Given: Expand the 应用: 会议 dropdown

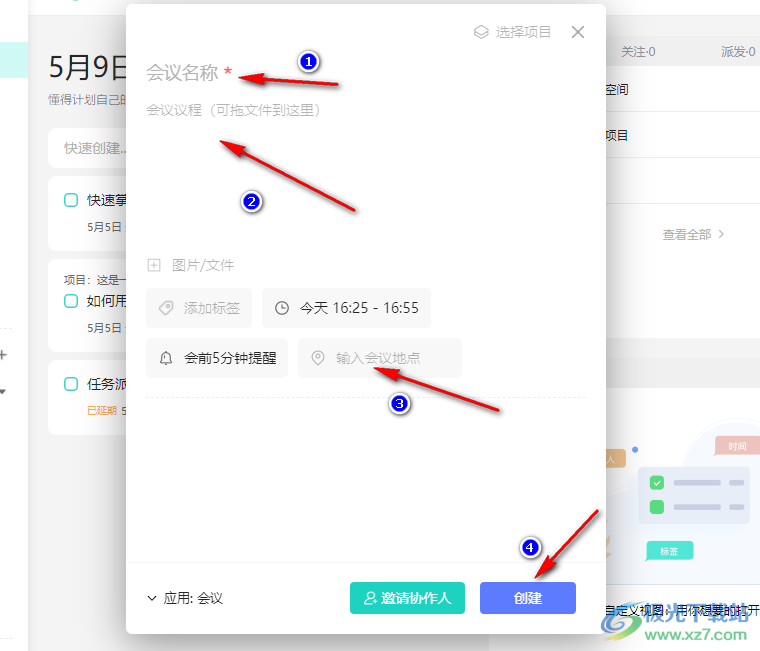Looking at the screenshot, I should tap(185, 598).
